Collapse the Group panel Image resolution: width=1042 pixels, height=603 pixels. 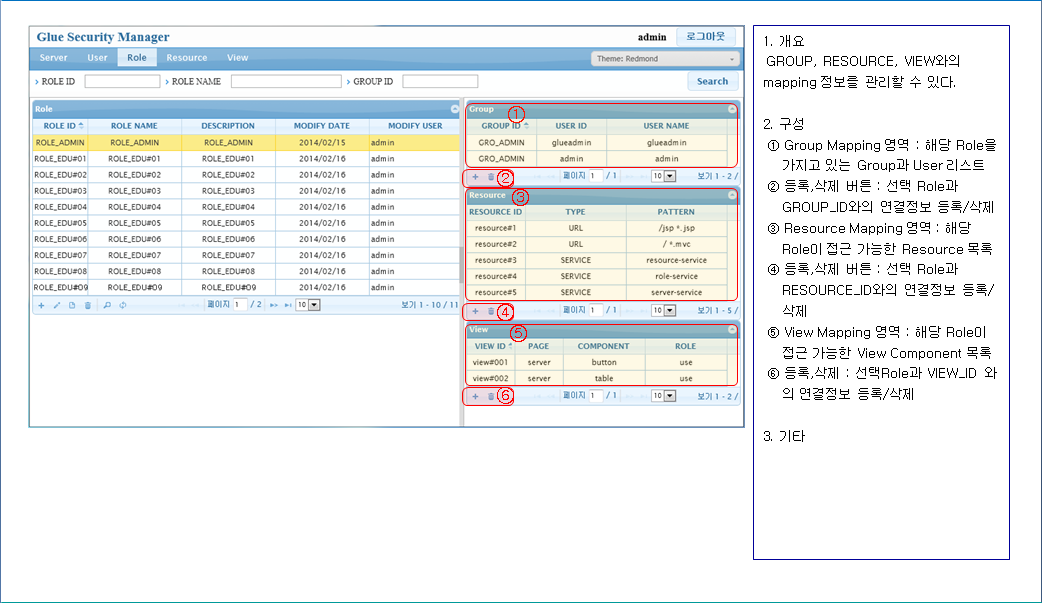click(x=731, y=108)
